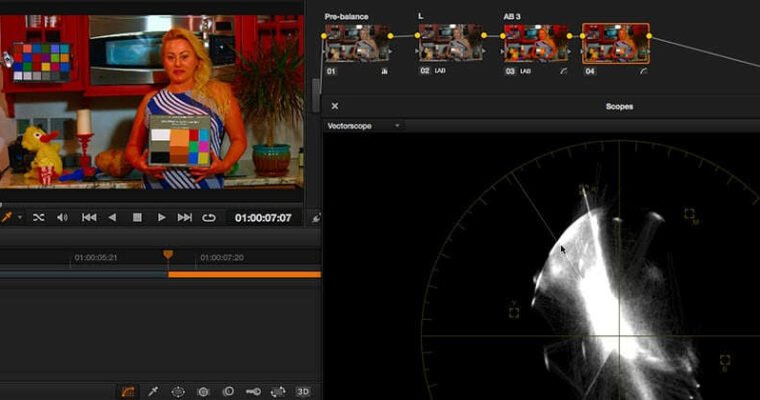Select node 01 Pre-balance thumbnail

coord(357,44)
